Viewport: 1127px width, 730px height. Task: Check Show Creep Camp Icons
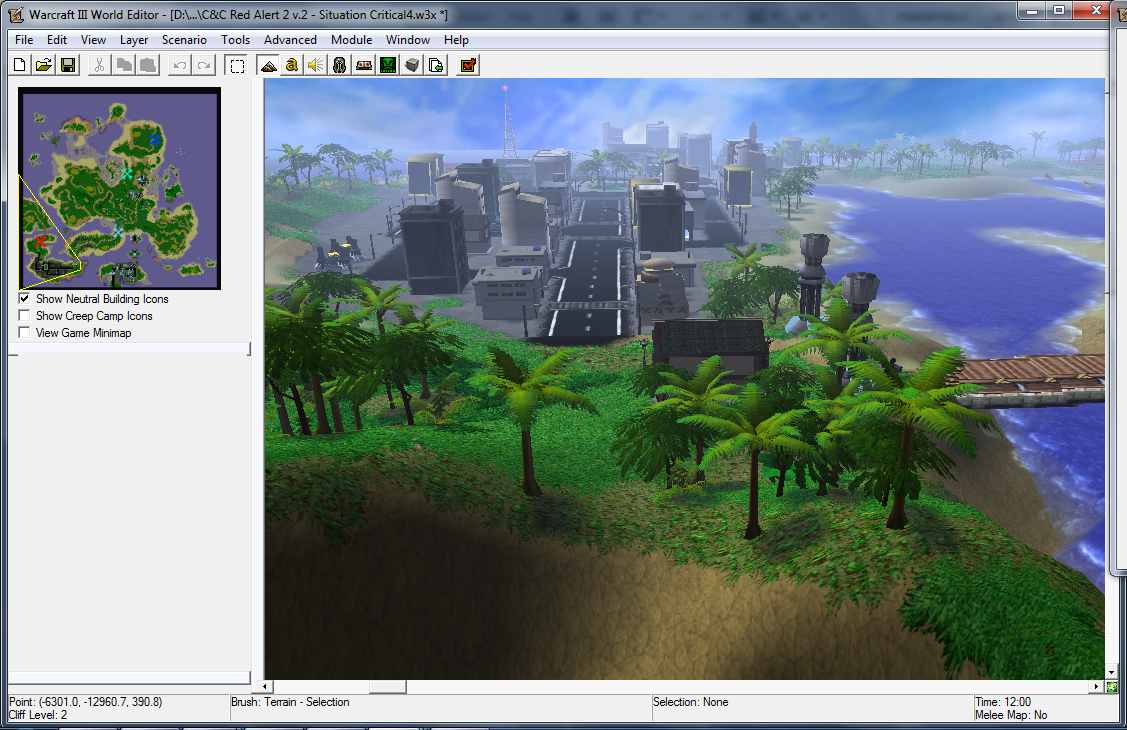click(24, 315)
